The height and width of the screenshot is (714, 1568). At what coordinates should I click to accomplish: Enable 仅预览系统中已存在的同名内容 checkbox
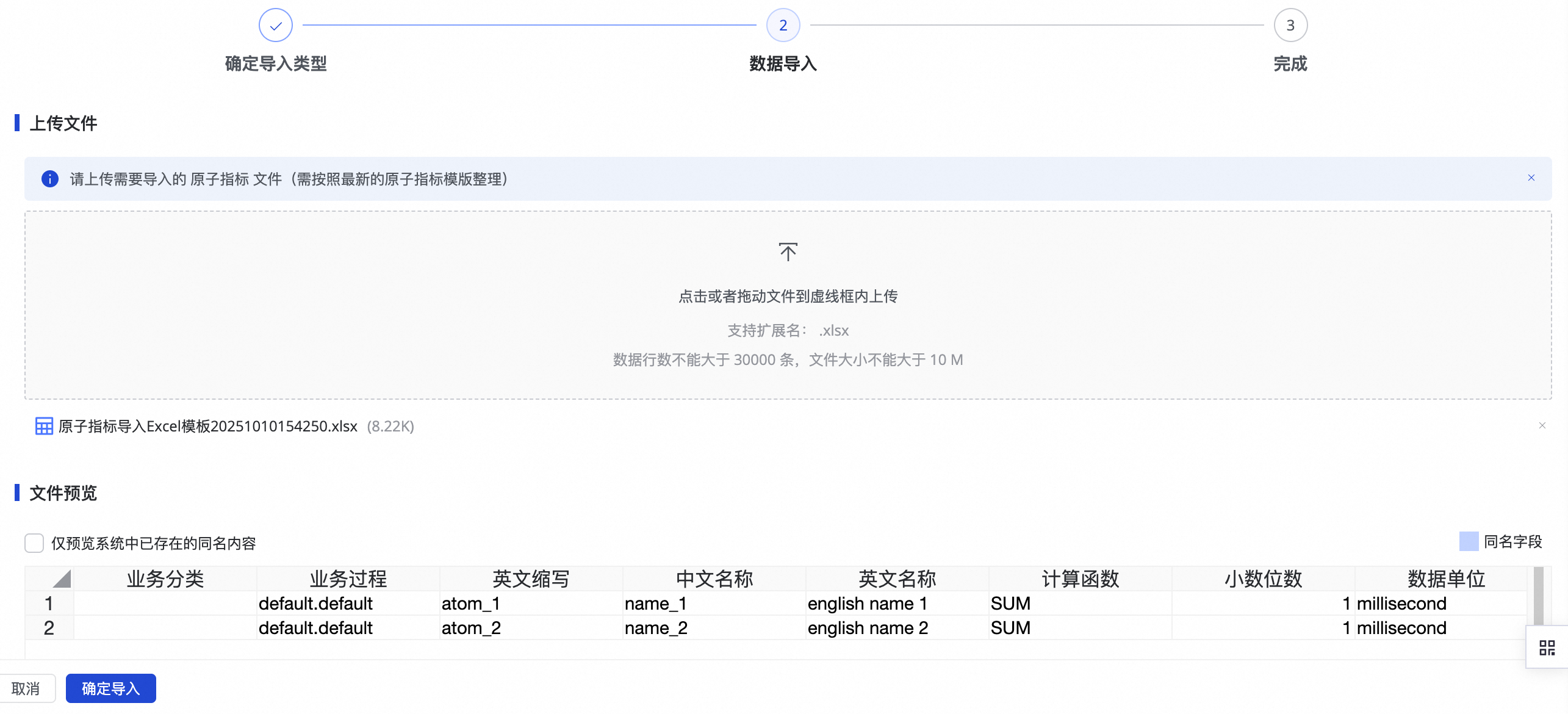[34, 543]
